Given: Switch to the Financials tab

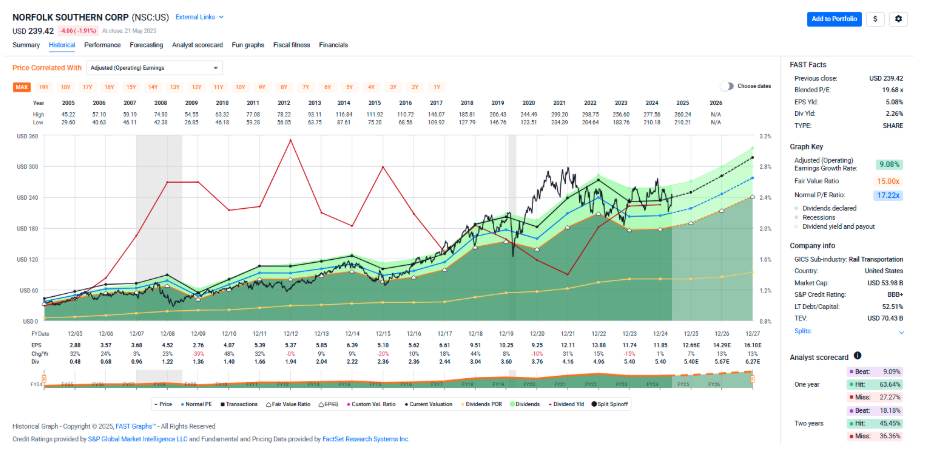Looking at the screenshot, I should (x=334, y=45).
